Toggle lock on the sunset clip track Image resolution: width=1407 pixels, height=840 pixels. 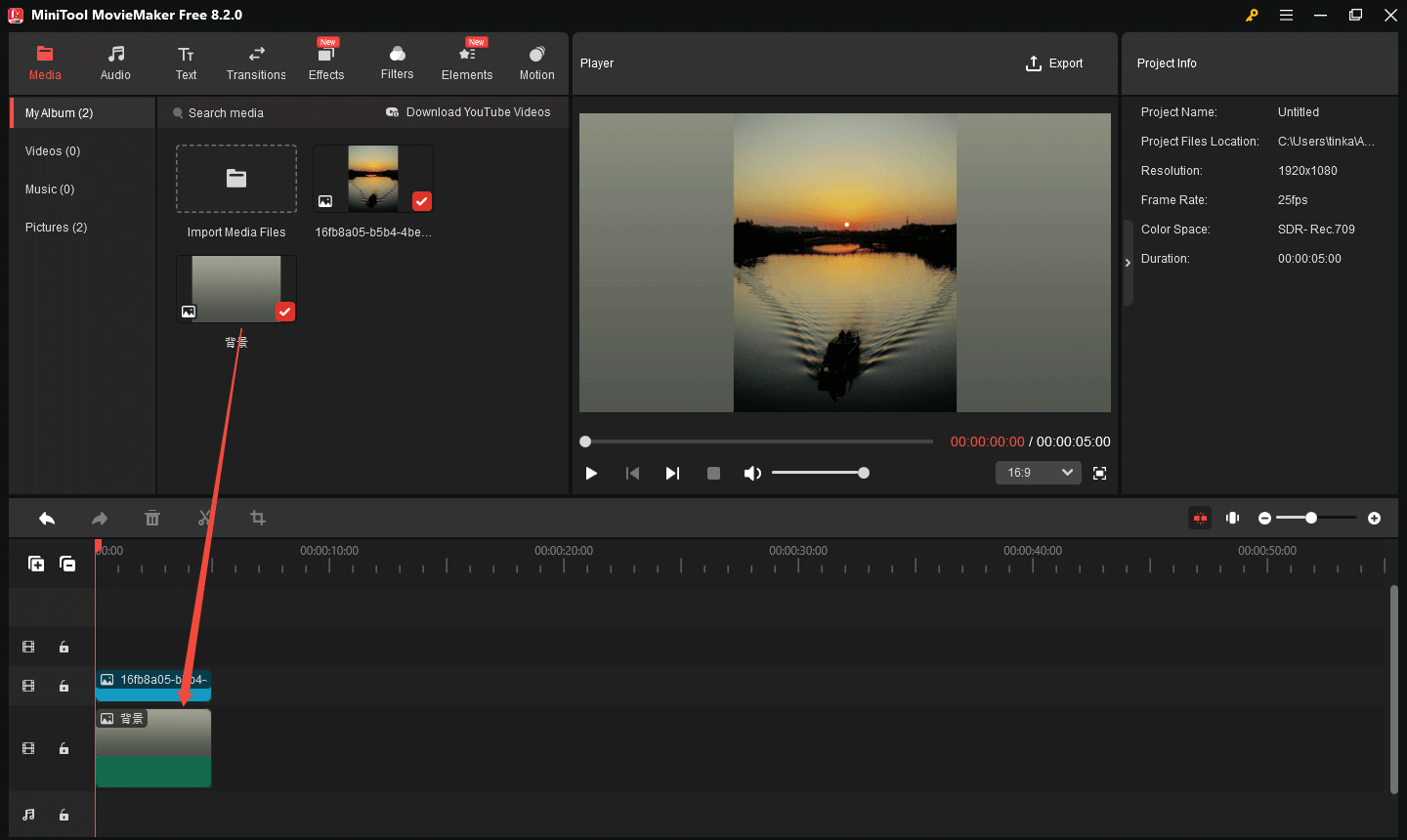tap(64, 686)
